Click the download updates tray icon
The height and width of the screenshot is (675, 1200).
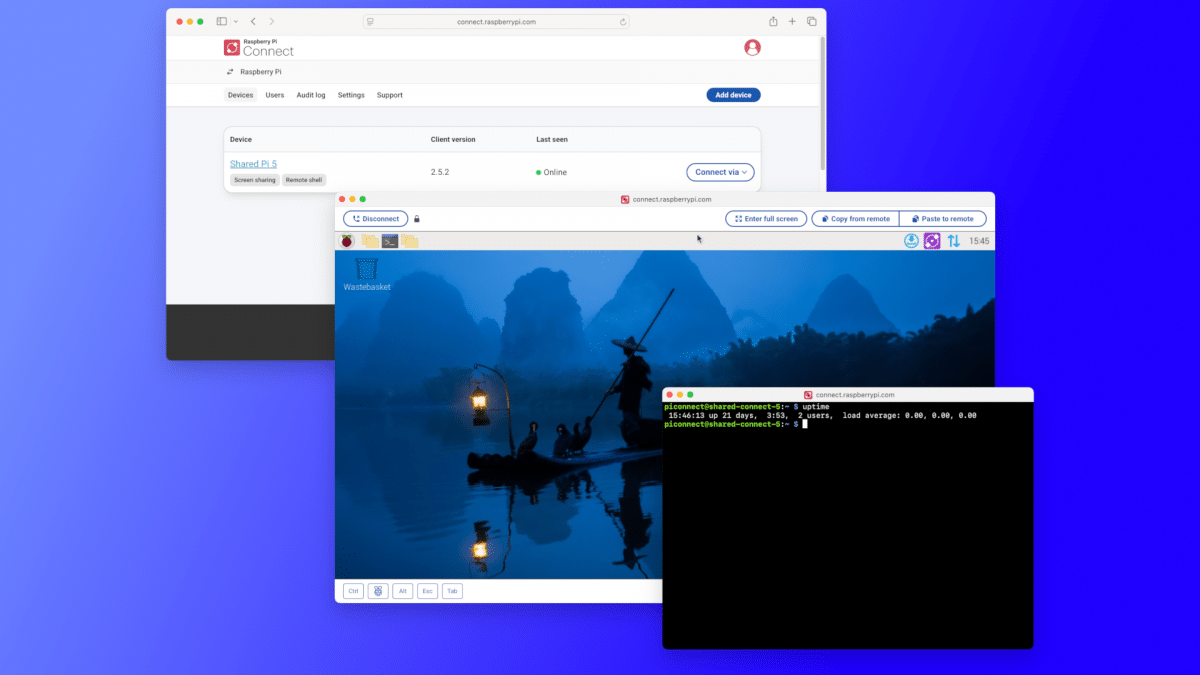911,241
